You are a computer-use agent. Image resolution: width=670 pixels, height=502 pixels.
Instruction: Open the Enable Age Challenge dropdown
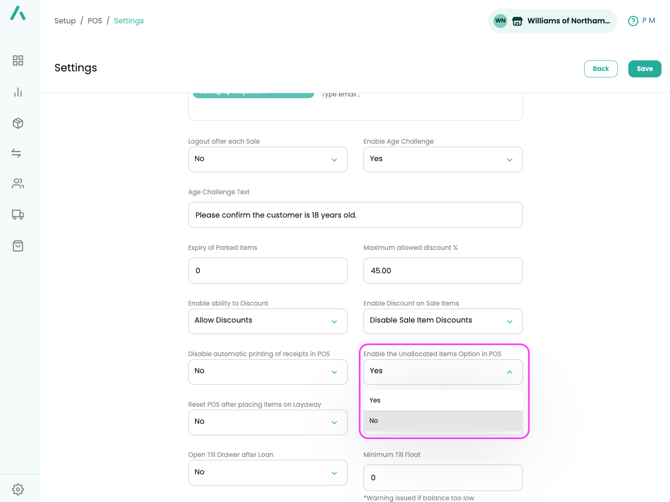pyautogui.click(x=442, y=159)
